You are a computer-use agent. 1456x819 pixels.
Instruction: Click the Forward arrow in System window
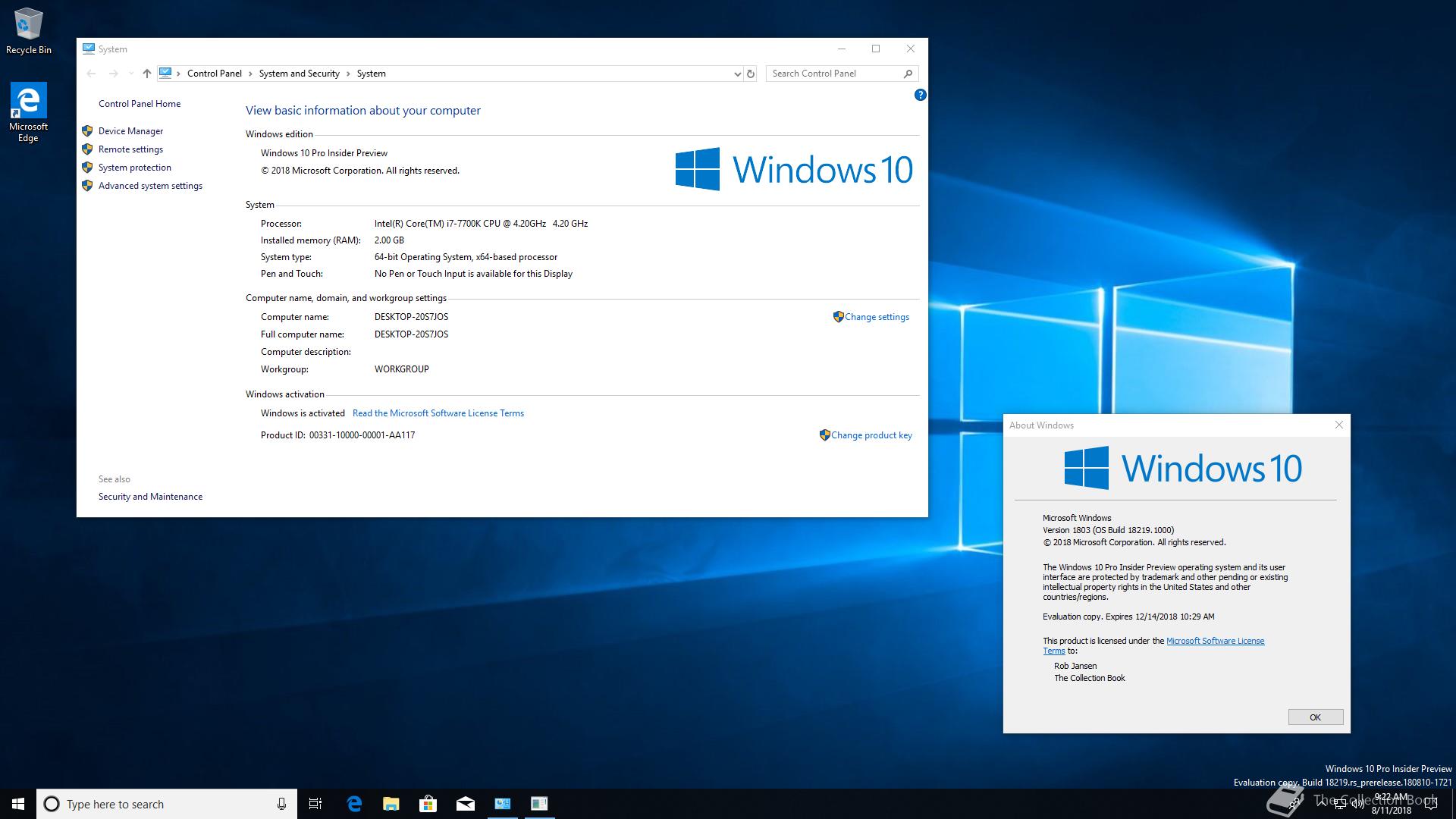pyautogui.click(x=114, y=74)
